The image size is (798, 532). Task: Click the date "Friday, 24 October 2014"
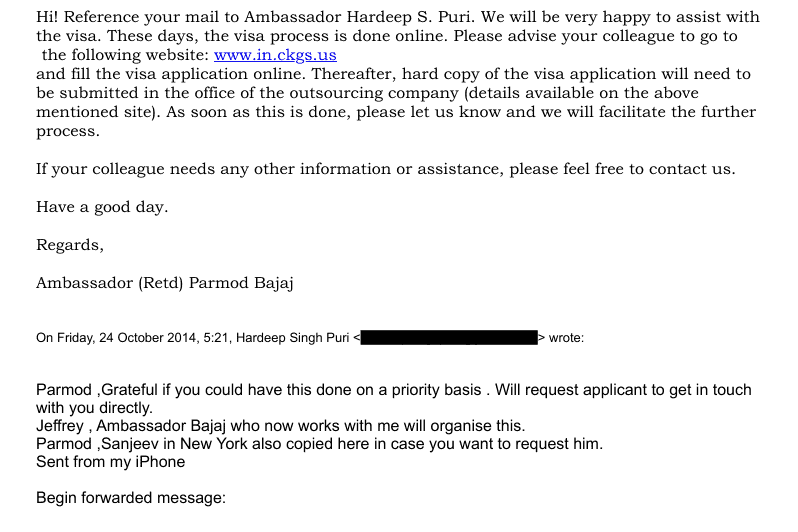point(142,338)
